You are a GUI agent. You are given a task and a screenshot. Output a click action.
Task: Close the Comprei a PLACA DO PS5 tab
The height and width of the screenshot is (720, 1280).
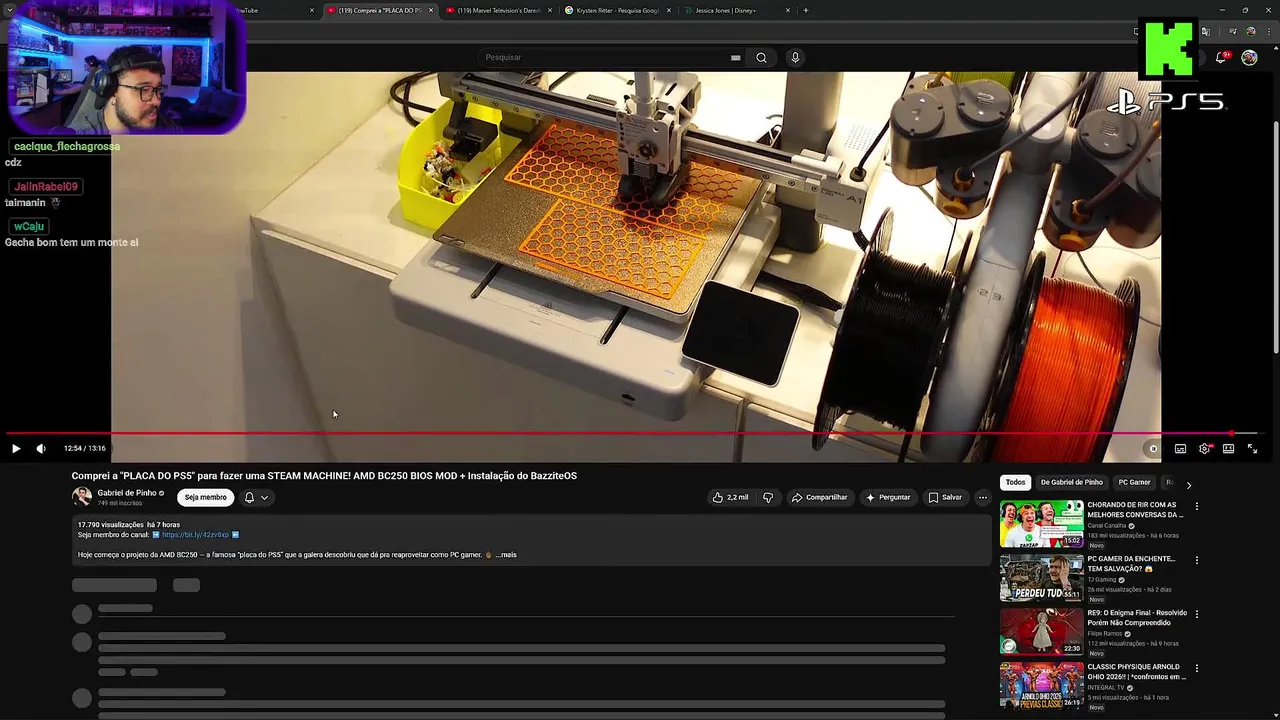pyautogui.click(x=431, y=10)
